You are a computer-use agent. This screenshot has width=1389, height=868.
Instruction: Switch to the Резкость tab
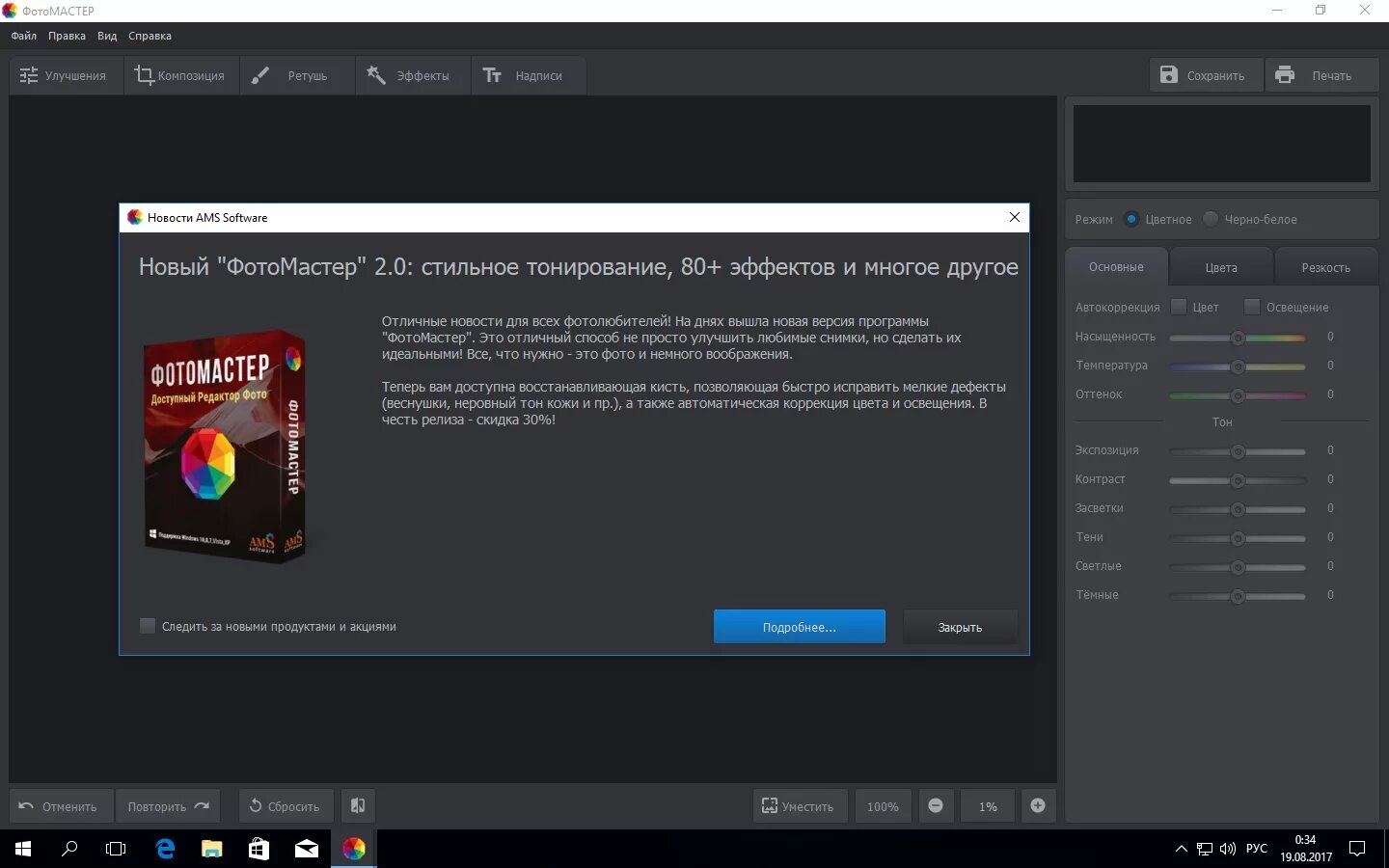(x=1326, y=267)
